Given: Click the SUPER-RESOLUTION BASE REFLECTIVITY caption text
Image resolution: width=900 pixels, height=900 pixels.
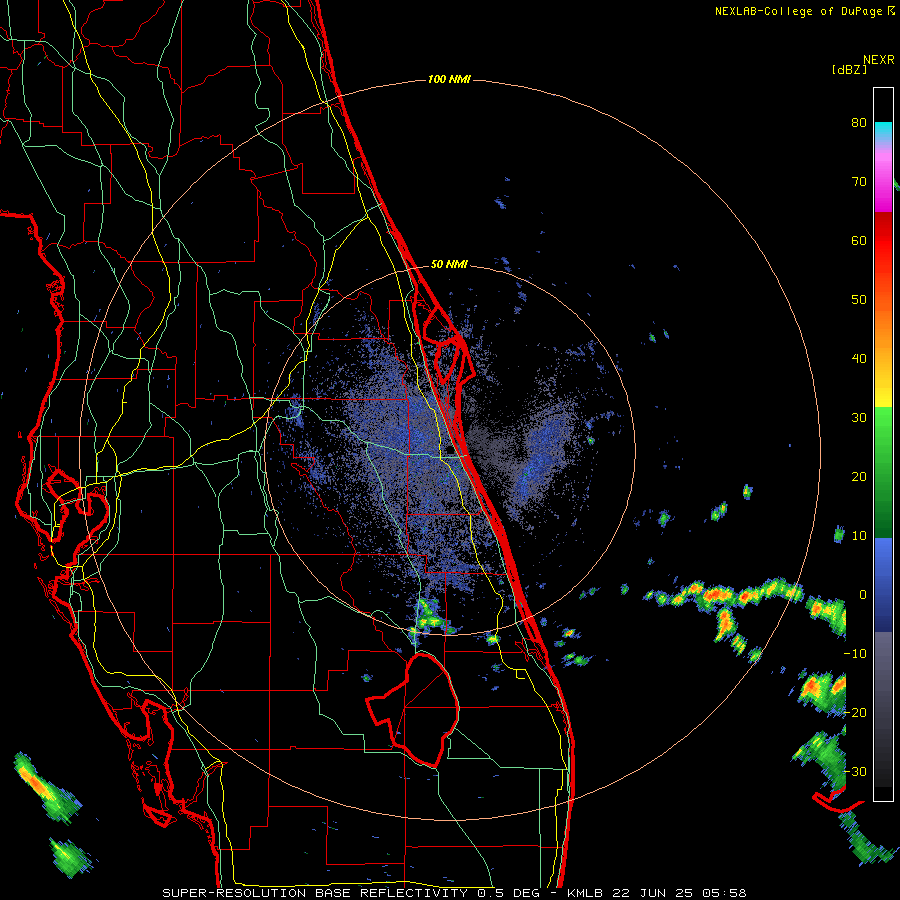Looking at the screenshot, I should (315, 893).
